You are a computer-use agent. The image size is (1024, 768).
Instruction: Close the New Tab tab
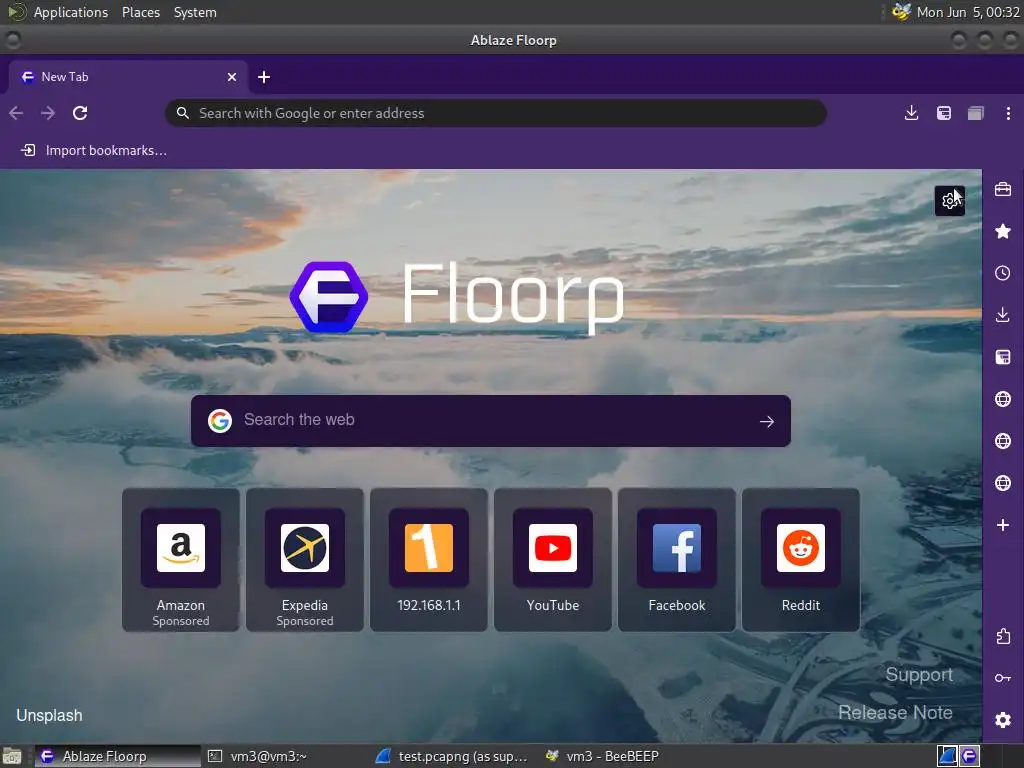click(x=232, y=77)
